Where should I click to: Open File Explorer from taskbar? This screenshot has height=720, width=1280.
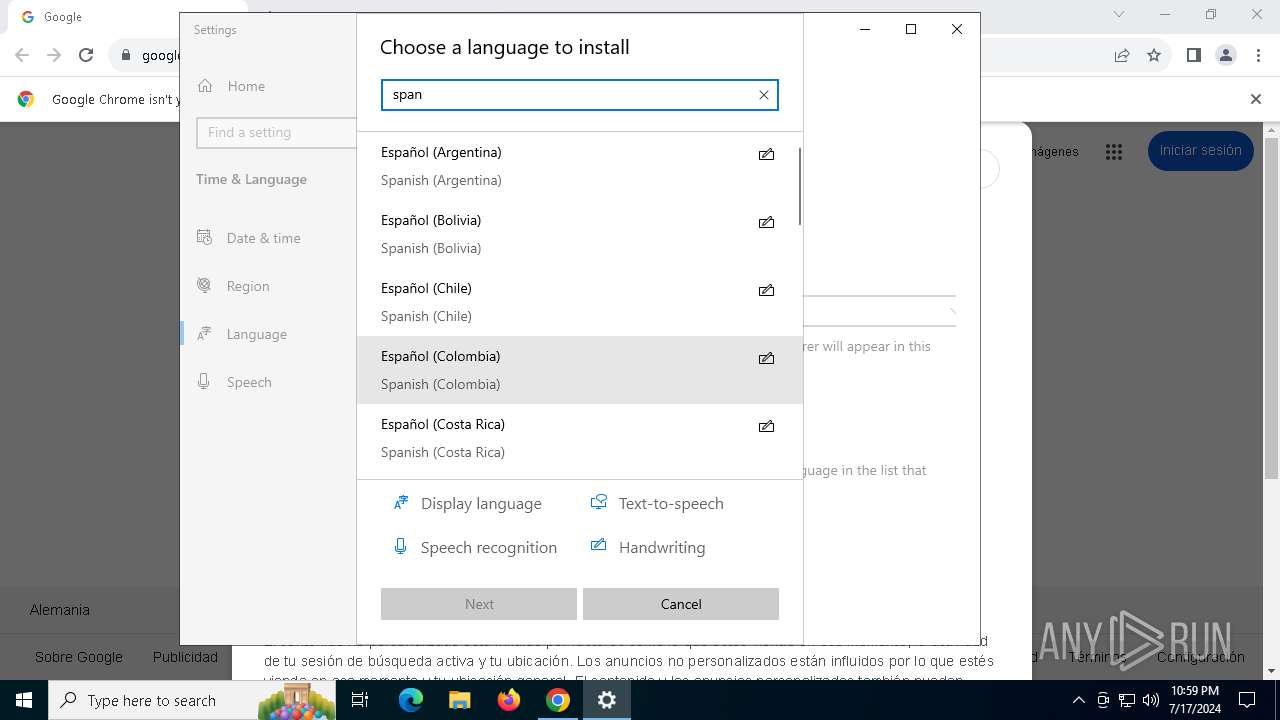(459, 700)
